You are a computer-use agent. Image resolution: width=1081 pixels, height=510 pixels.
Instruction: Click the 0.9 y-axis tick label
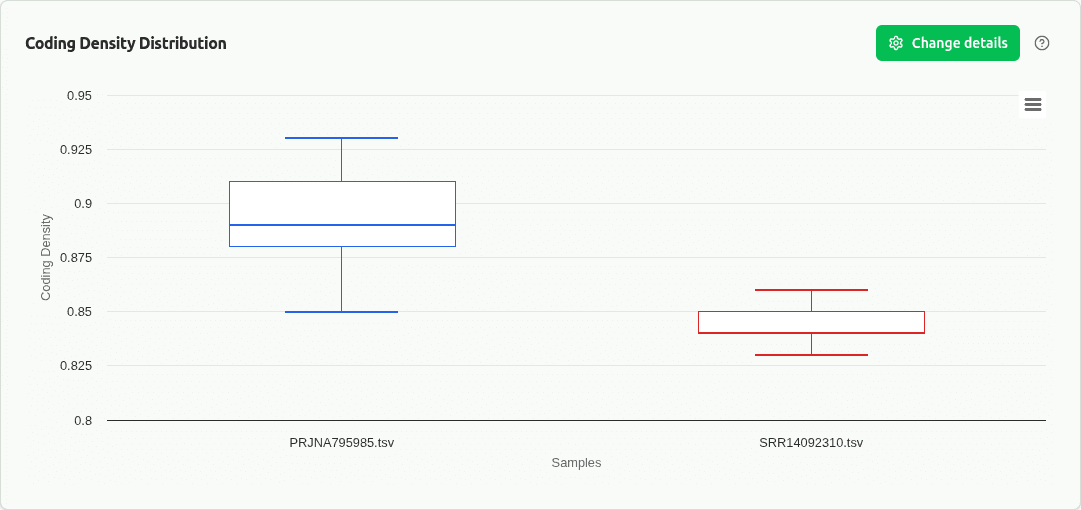[x=83, y=204]
